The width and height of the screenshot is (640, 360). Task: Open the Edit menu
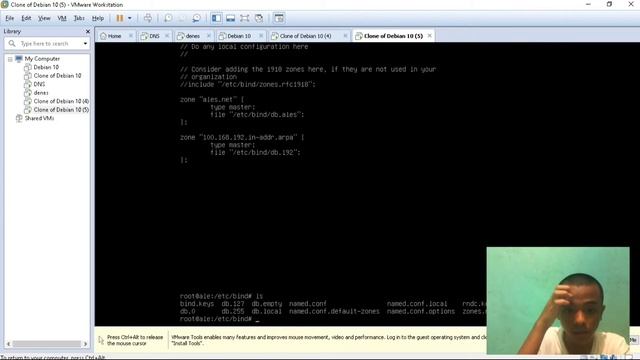point(26,18)
